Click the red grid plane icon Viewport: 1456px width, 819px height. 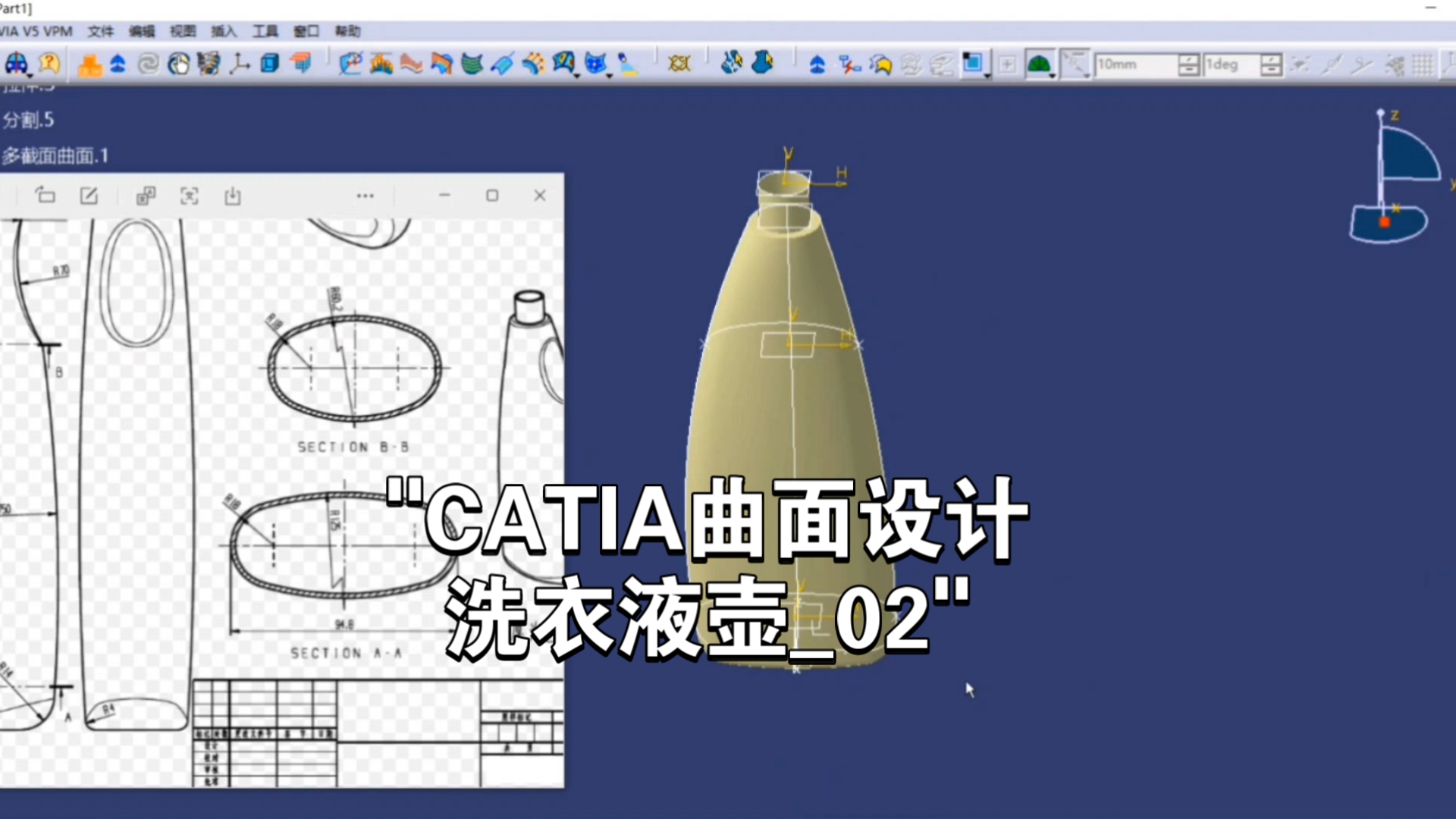pos(302,62)
